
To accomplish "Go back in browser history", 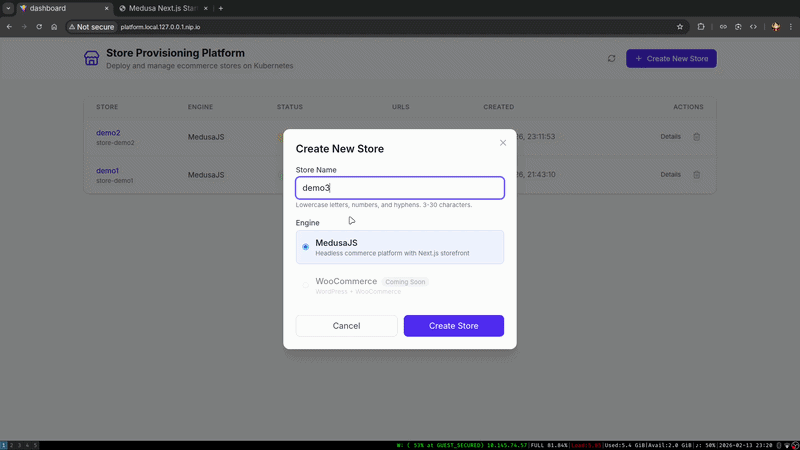I will (x=9, y=27).
